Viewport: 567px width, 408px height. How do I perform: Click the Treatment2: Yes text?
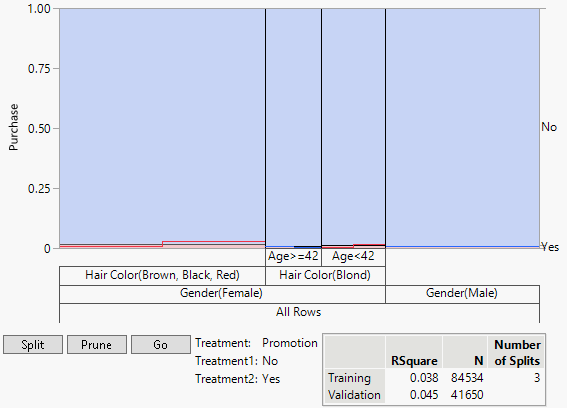pos(238,379)
